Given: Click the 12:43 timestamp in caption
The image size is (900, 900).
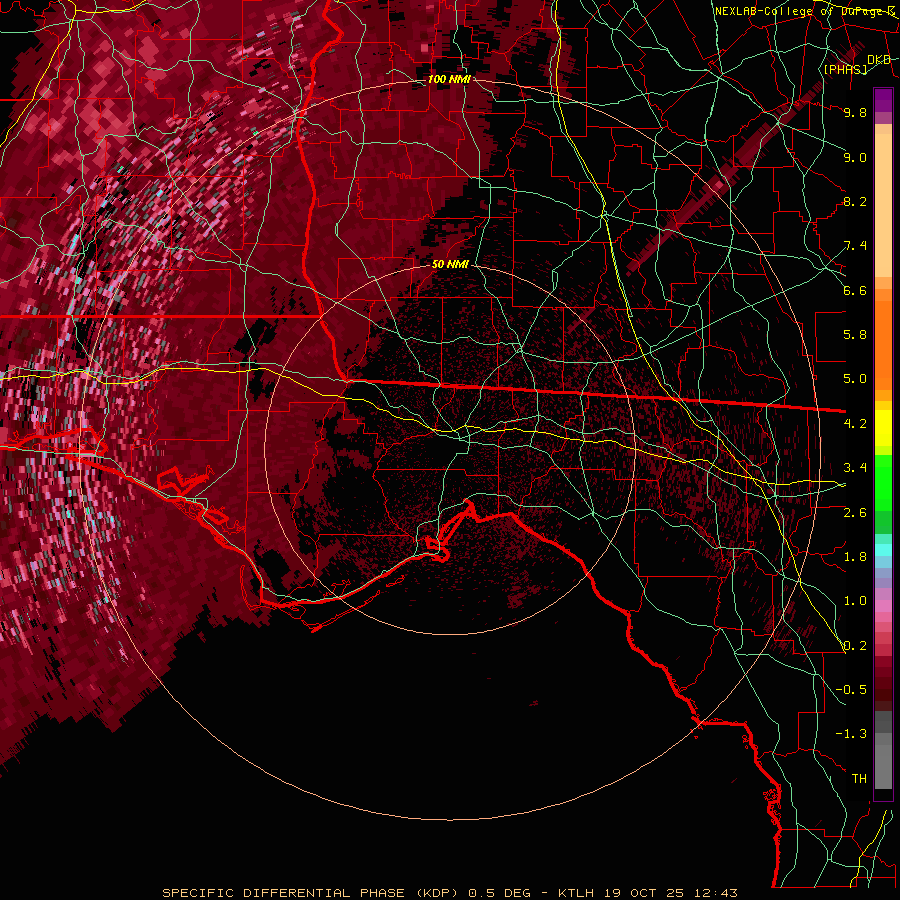Looking at the screenshot, I should (x=717, y=893).
